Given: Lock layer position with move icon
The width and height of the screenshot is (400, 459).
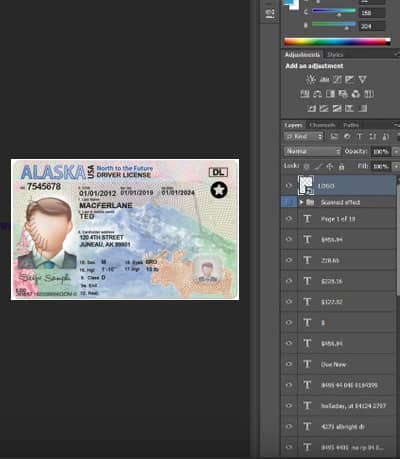Looking at the screenshot, I should click(x=330, y=166).
